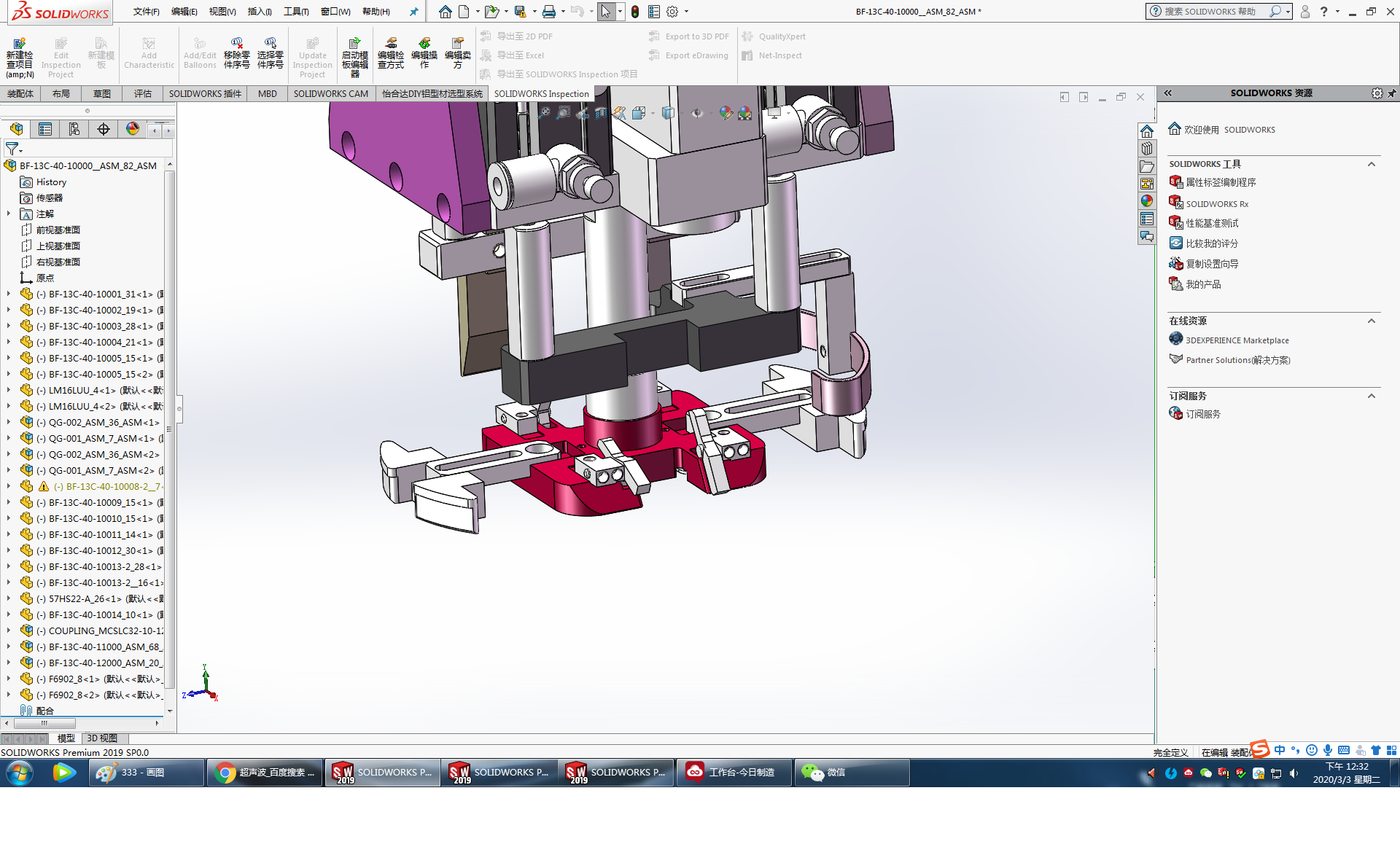Switch to Model bottom tab
Viewport: 1400px width, 863px height.
click(x=66, y=738)
